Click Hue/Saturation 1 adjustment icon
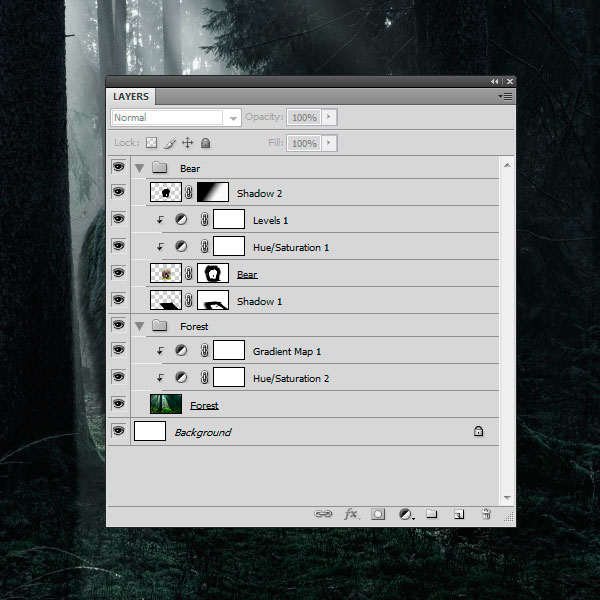600x600 pixels. click(x=181, y=246)
